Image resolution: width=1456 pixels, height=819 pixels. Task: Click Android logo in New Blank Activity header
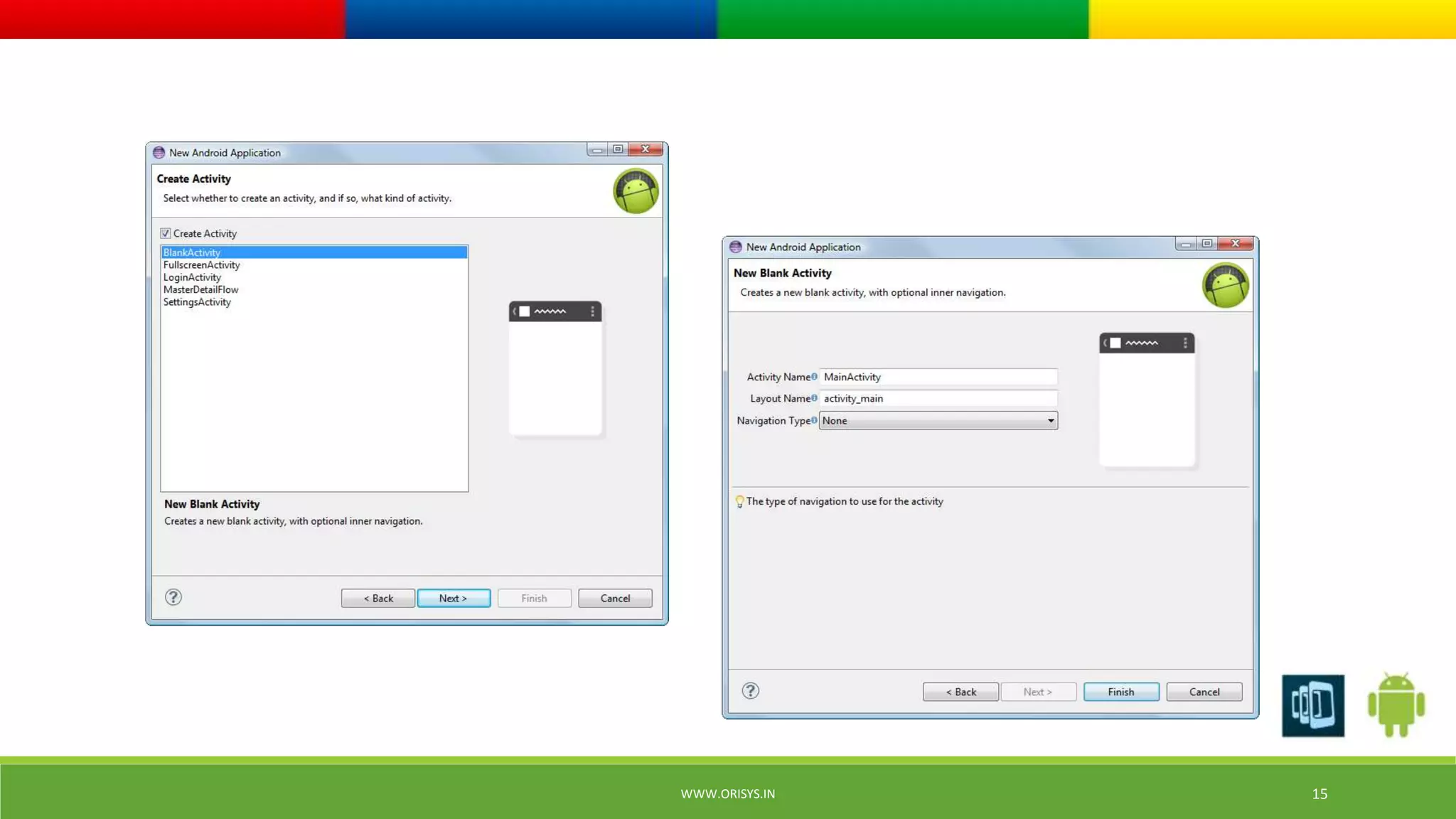tap(1225, 286)
